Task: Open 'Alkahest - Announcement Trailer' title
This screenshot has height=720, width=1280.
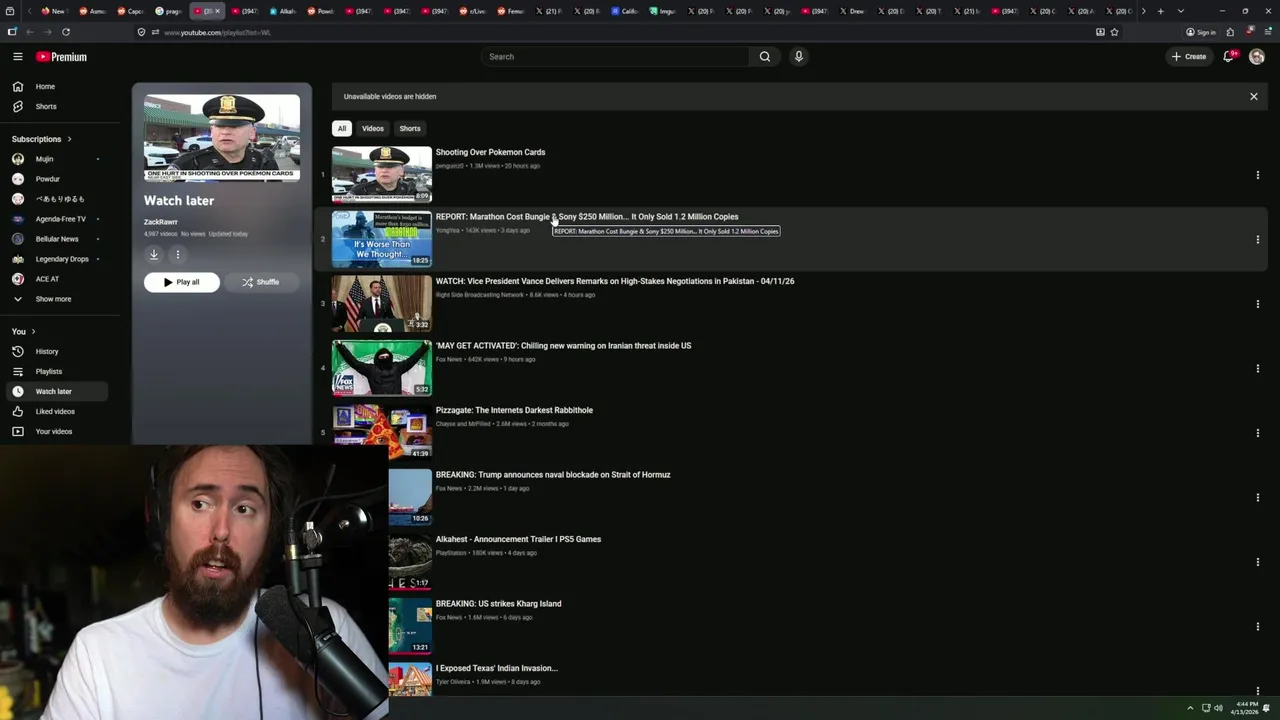Action: tap(518, 539)
